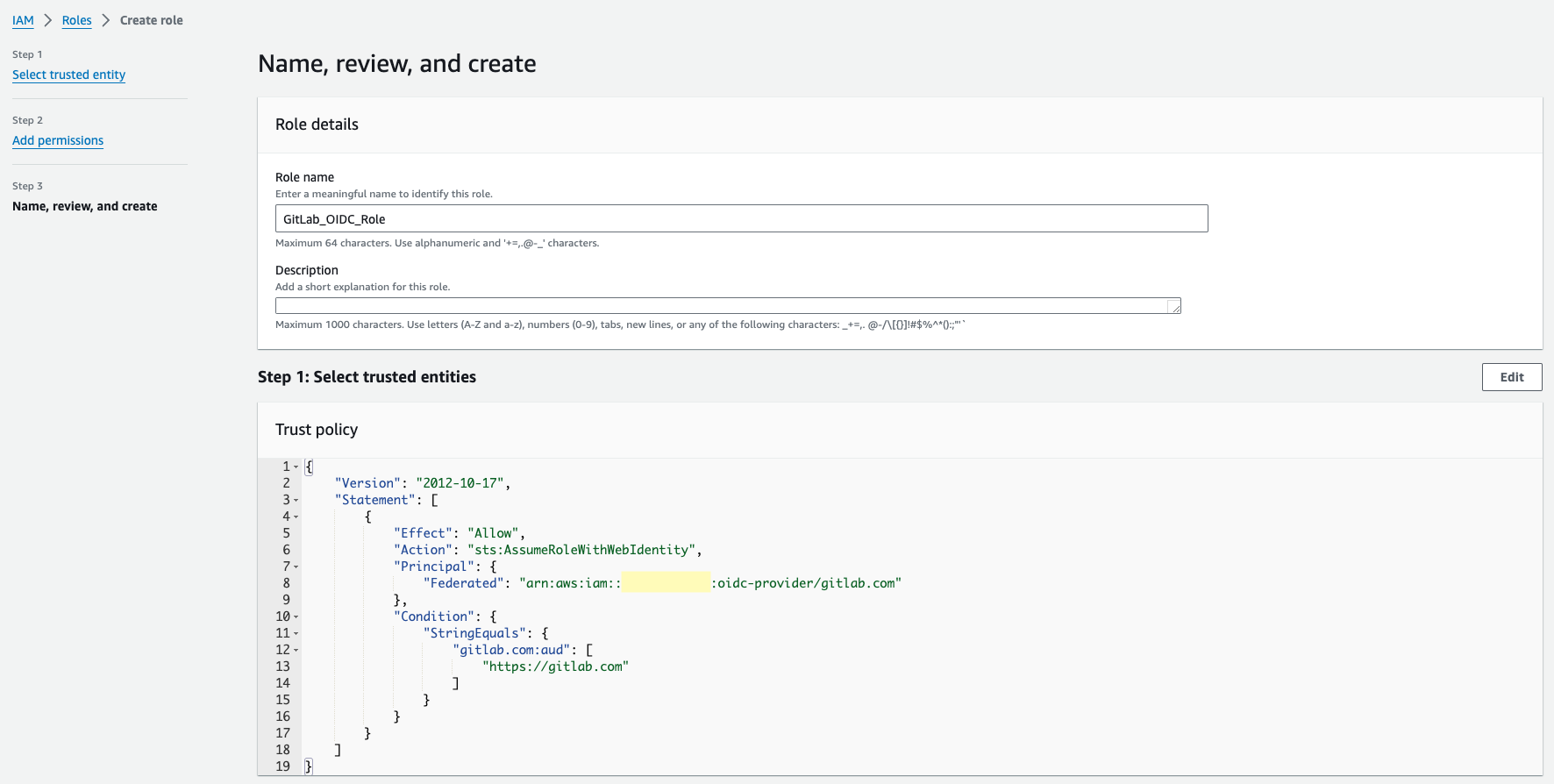This screenshot has width=1554, height=784.
Task: Open the IAM breadcrumb link
Action: (x=23, y=20)
